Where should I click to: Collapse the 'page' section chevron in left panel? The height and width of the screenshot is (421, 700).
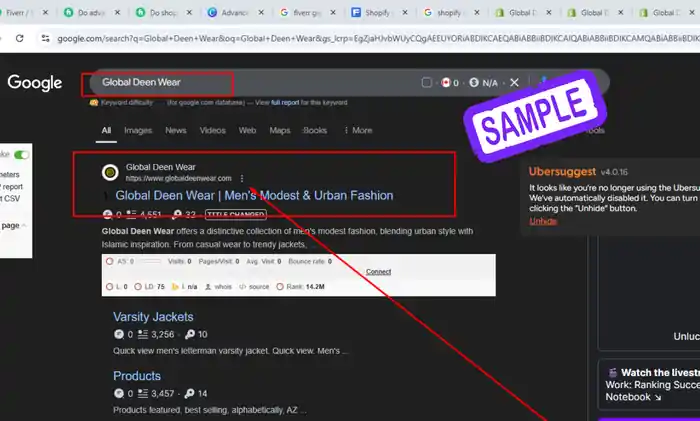click(24, 225)
